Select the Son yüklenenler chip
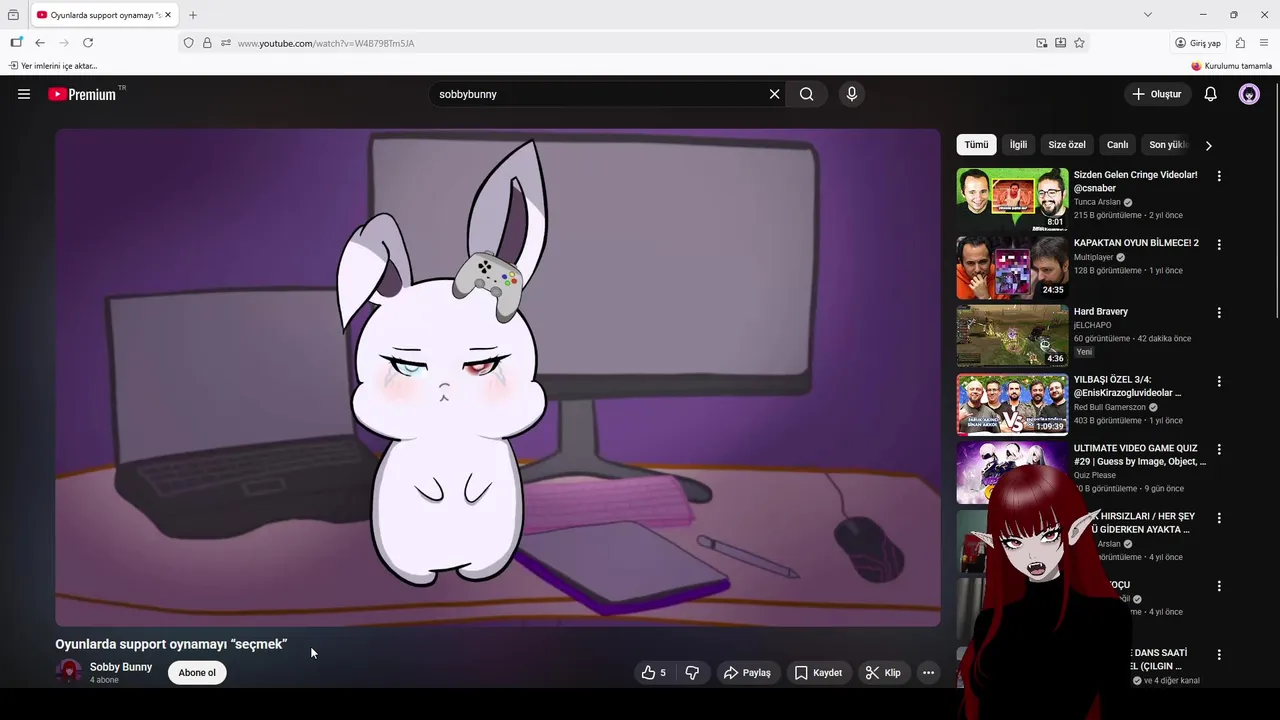This screenshot has width=1280, height=720. 1168,145
